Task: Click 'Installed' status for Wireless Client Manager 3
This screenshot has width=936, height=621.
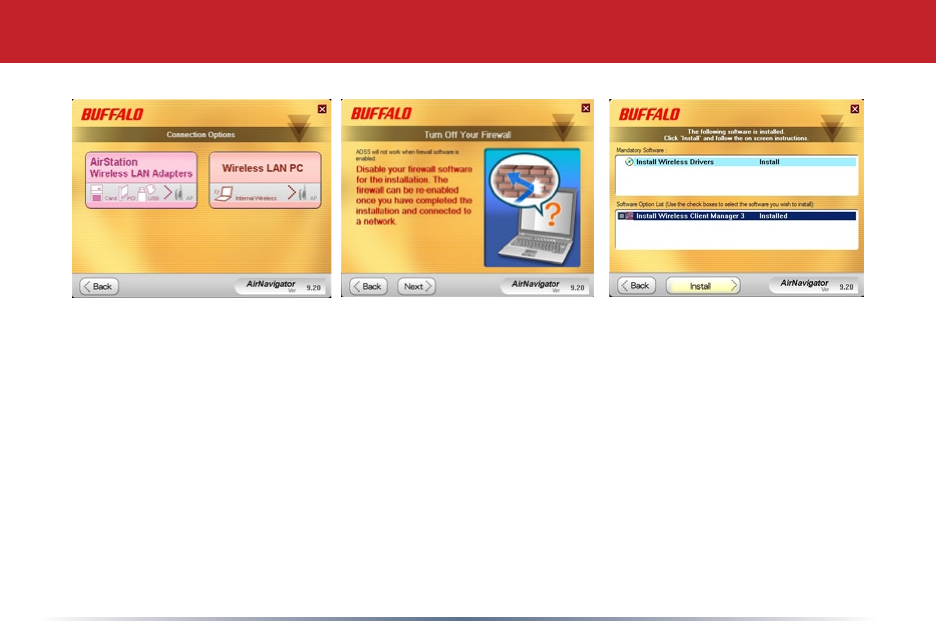Action: (773, 216)
